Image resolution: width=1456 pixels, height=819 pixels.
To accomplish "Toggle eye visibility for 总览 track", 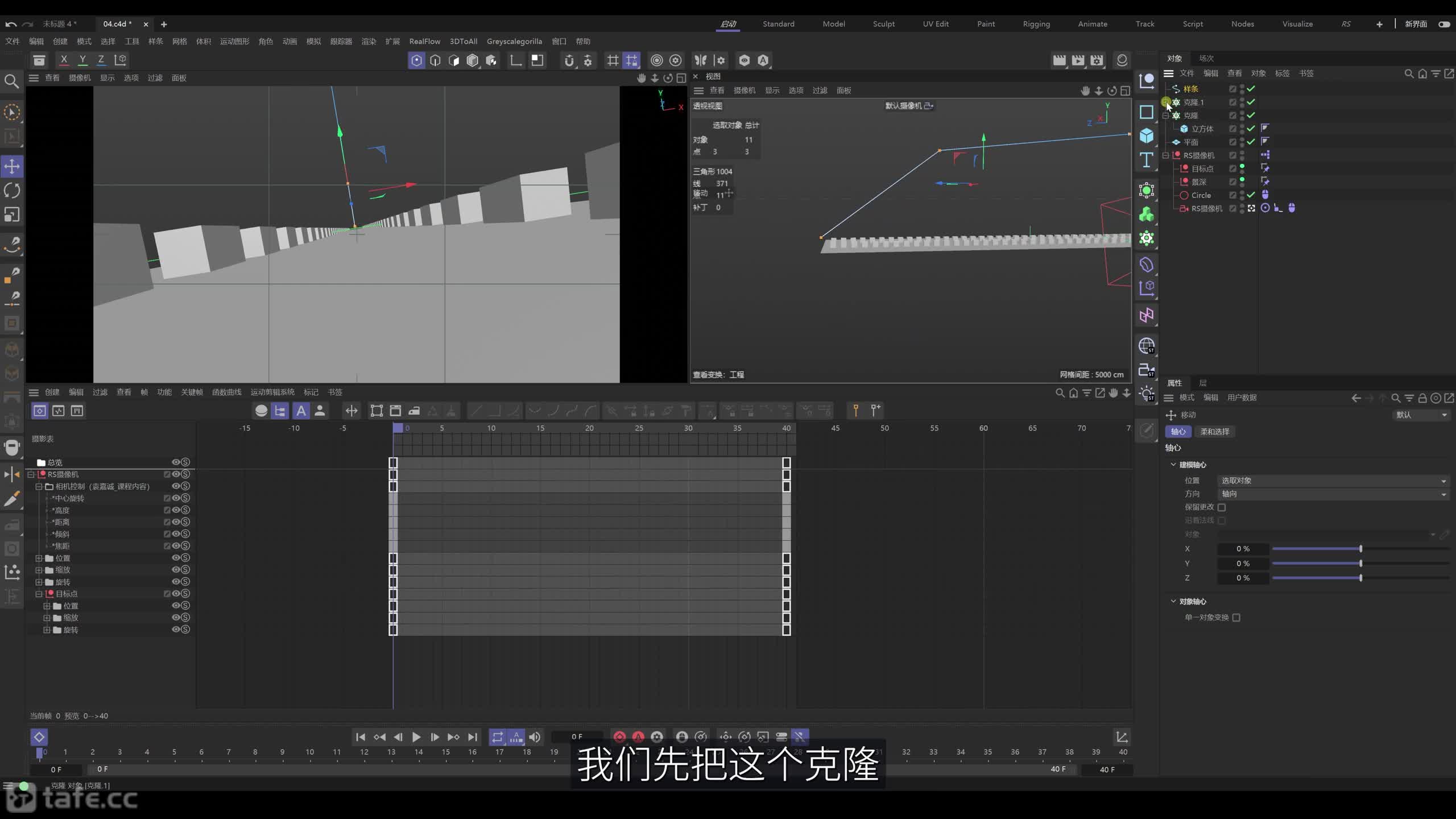I will (x=176, y=462).
